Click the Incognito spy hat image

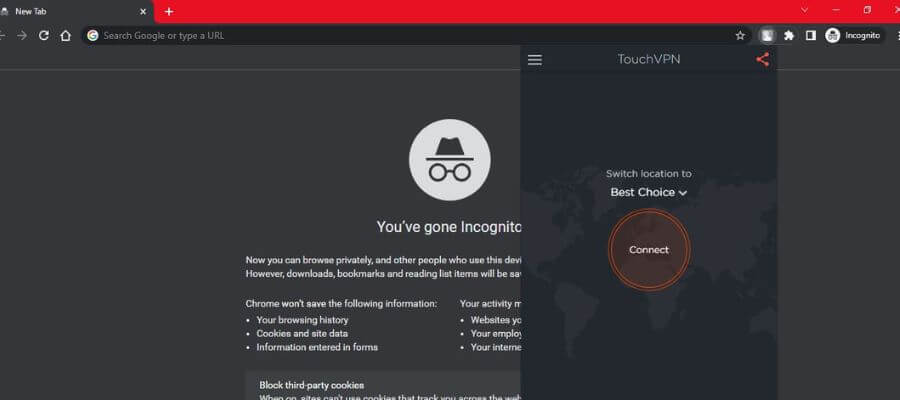coord(449,160)
